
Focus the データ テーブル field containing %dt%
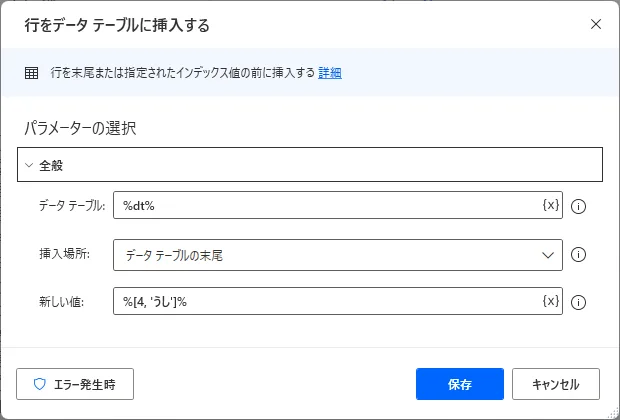coord(325,205)
